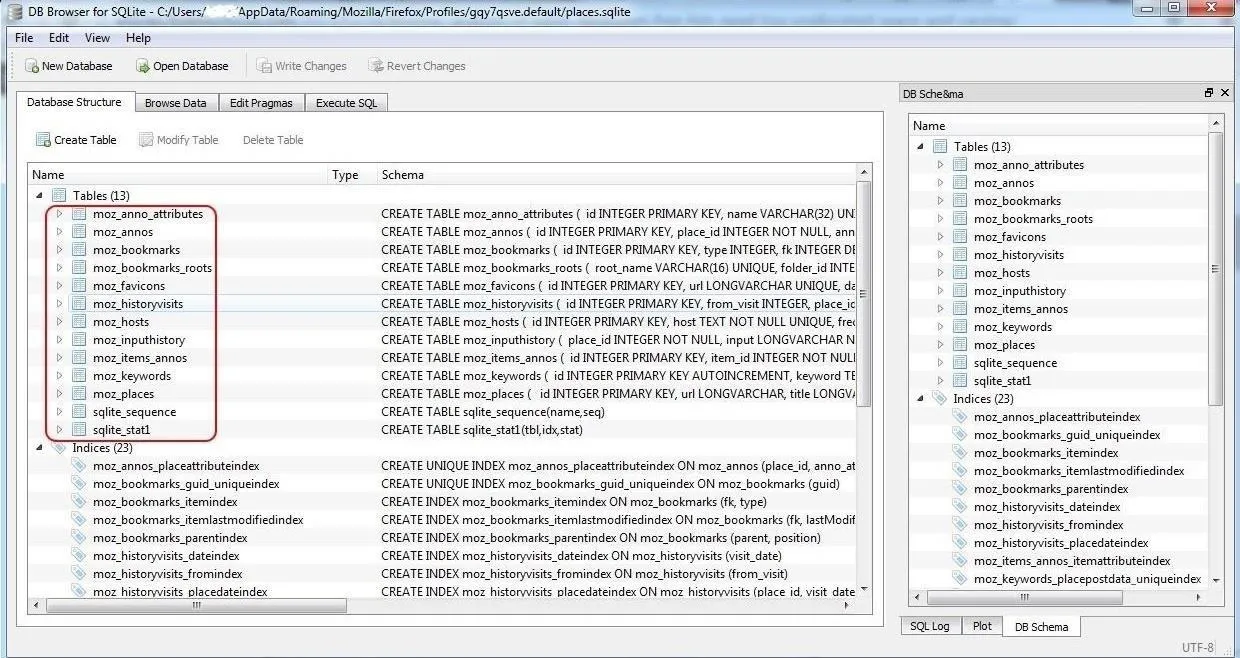The height and width of the screenshot is (658, 1240).
Task: Click the Indices (23) icon in DB Schema panel
Action: click(940, 399)
